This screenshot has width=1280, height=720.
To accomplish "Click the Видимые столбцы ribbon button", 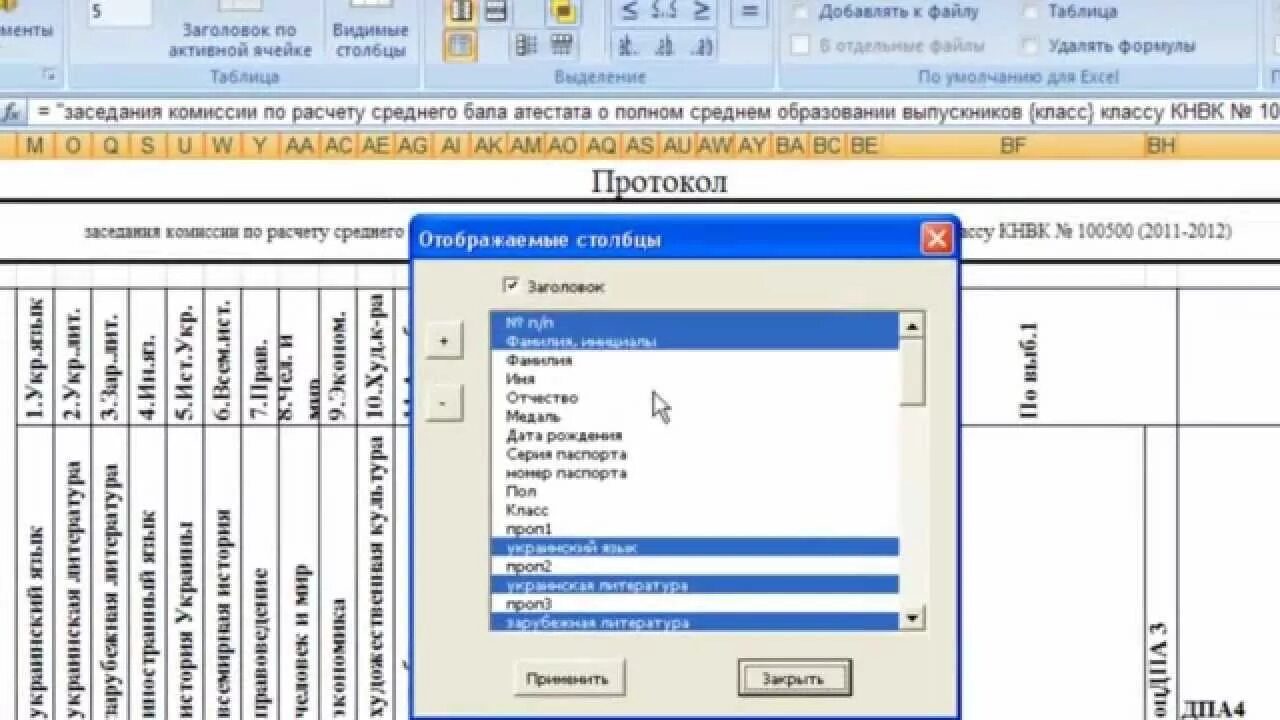I will pos(371,30).
